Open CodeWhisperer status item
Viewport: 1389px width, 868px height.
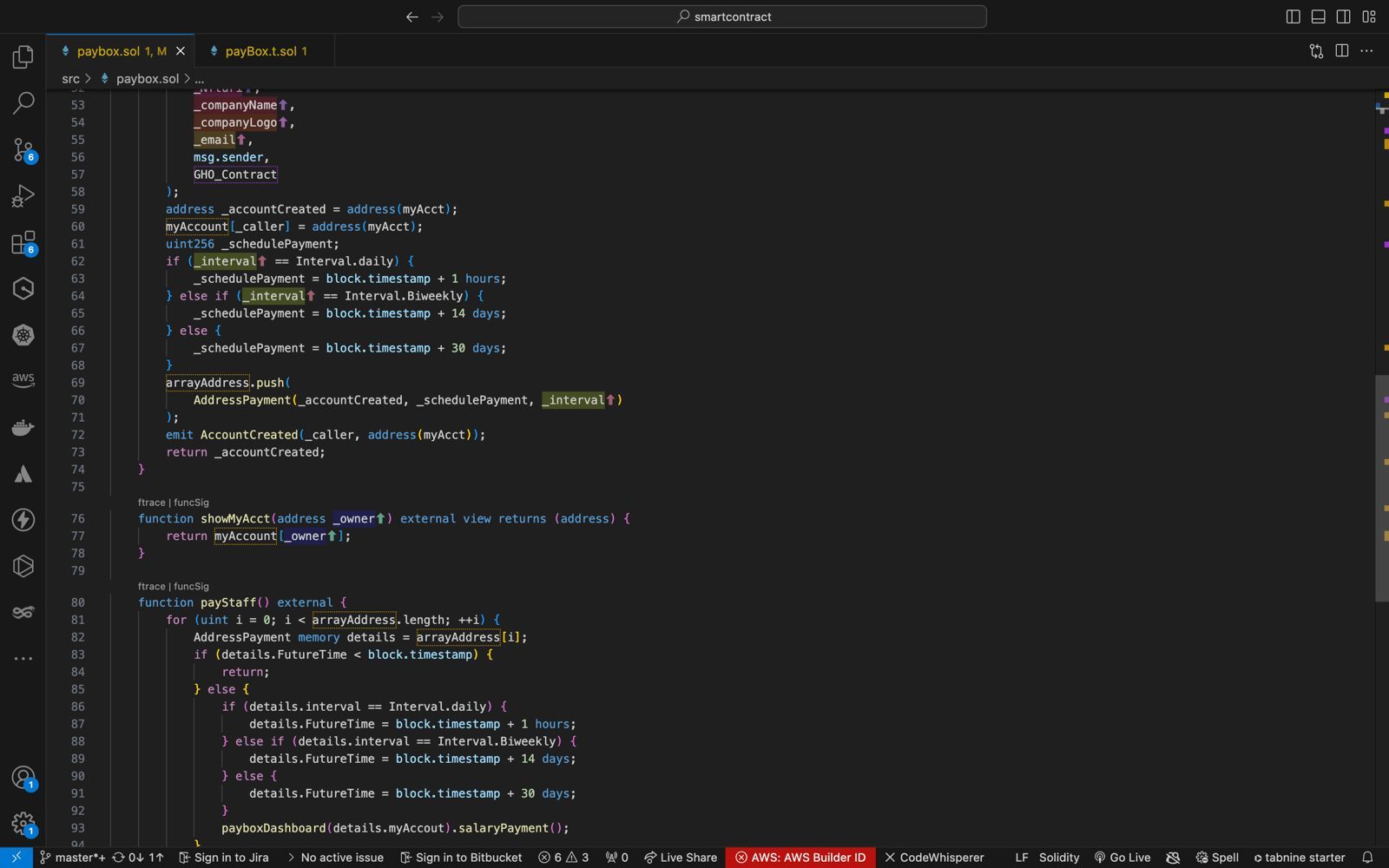tap(934, 858)
